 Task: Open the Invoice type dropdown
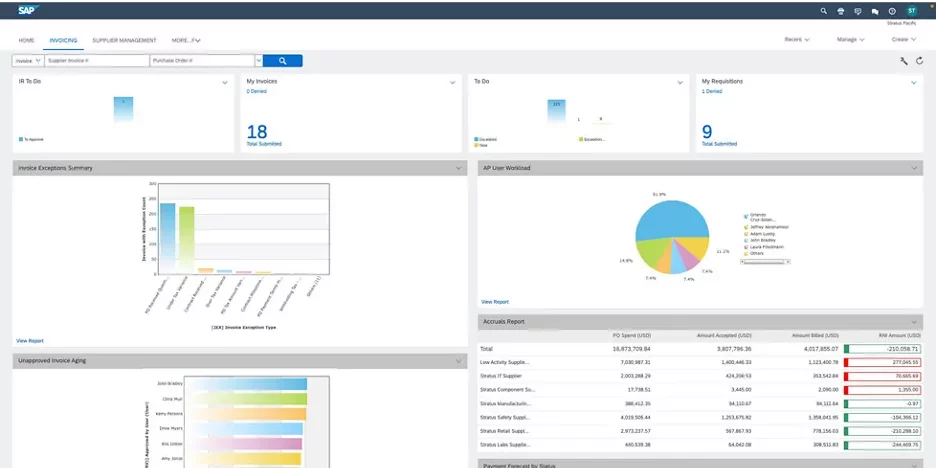(x=28, y=61)
